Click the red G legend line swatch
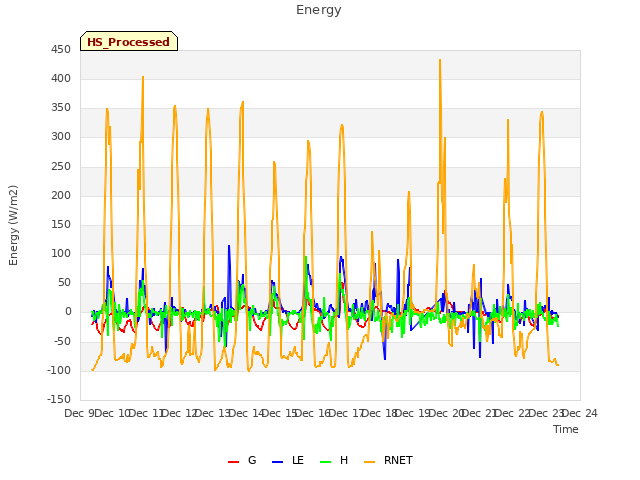The image size is (640, 480). (233, 462)
